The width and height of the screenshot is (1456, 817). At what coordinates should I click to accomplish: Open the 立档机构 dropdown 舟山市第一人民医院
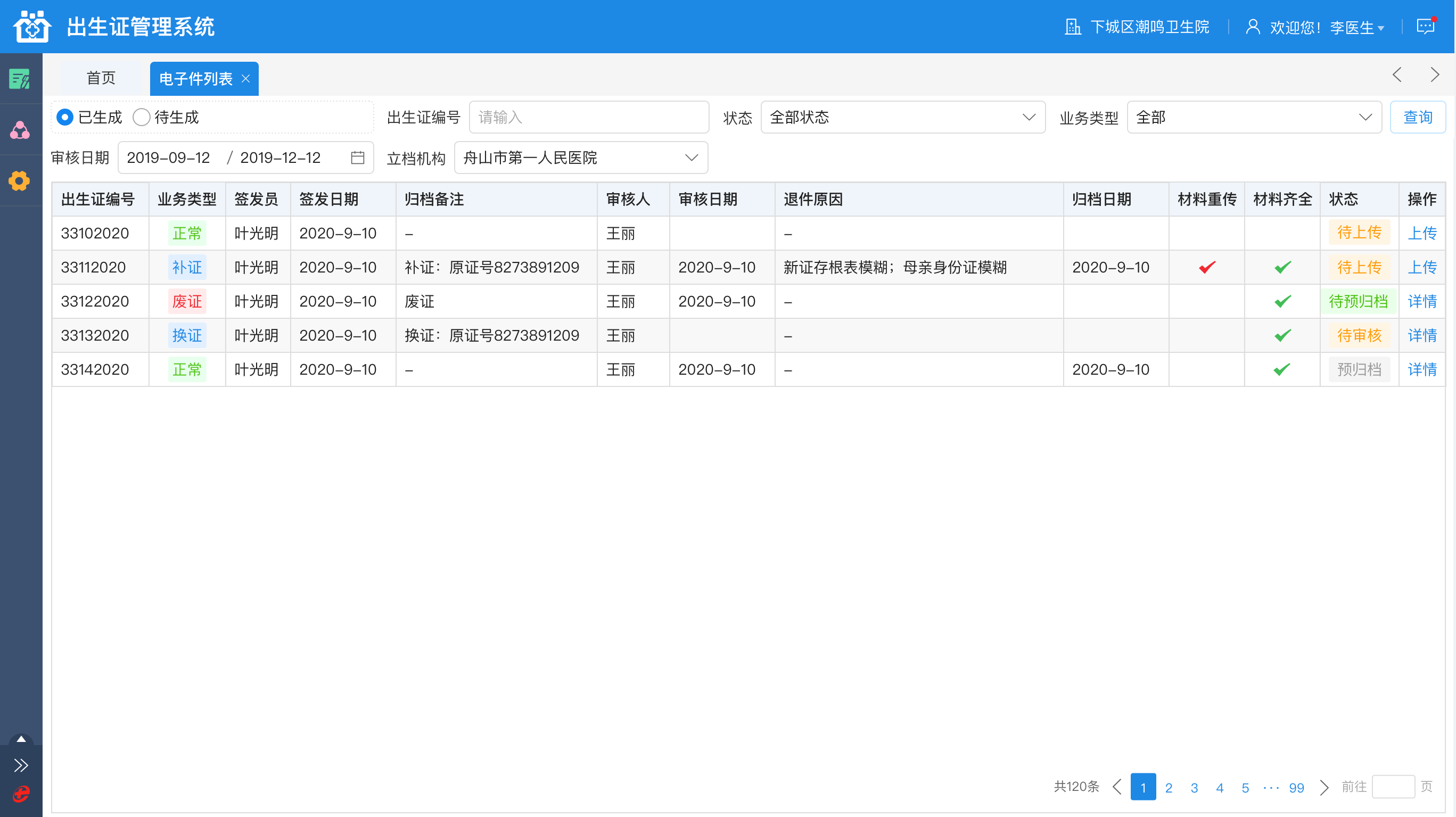point(581,157)
